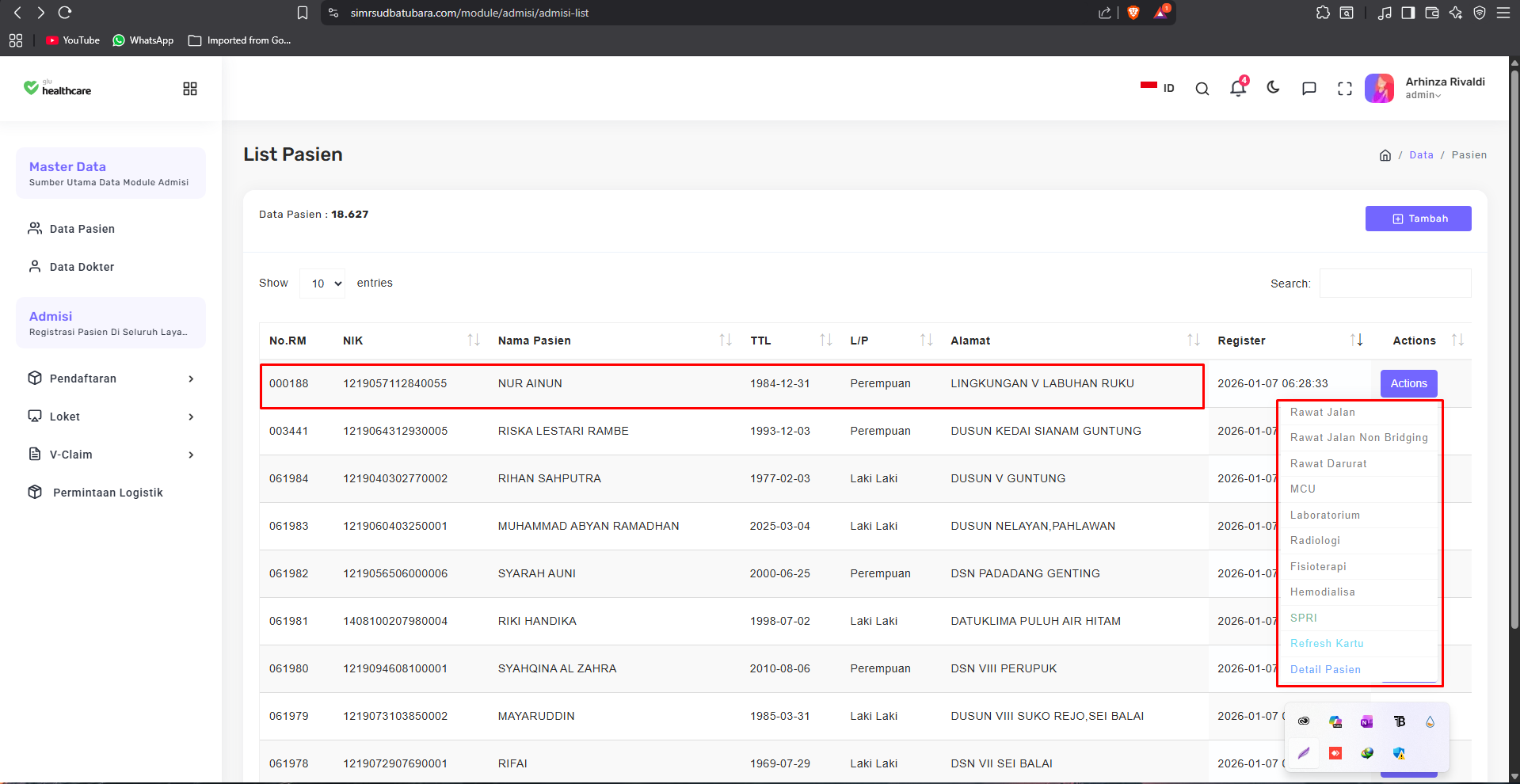The width and height of the screenshot is (1520, 784).
Task: Expand the Pendaftaran menu
Action: coord(111,379)
